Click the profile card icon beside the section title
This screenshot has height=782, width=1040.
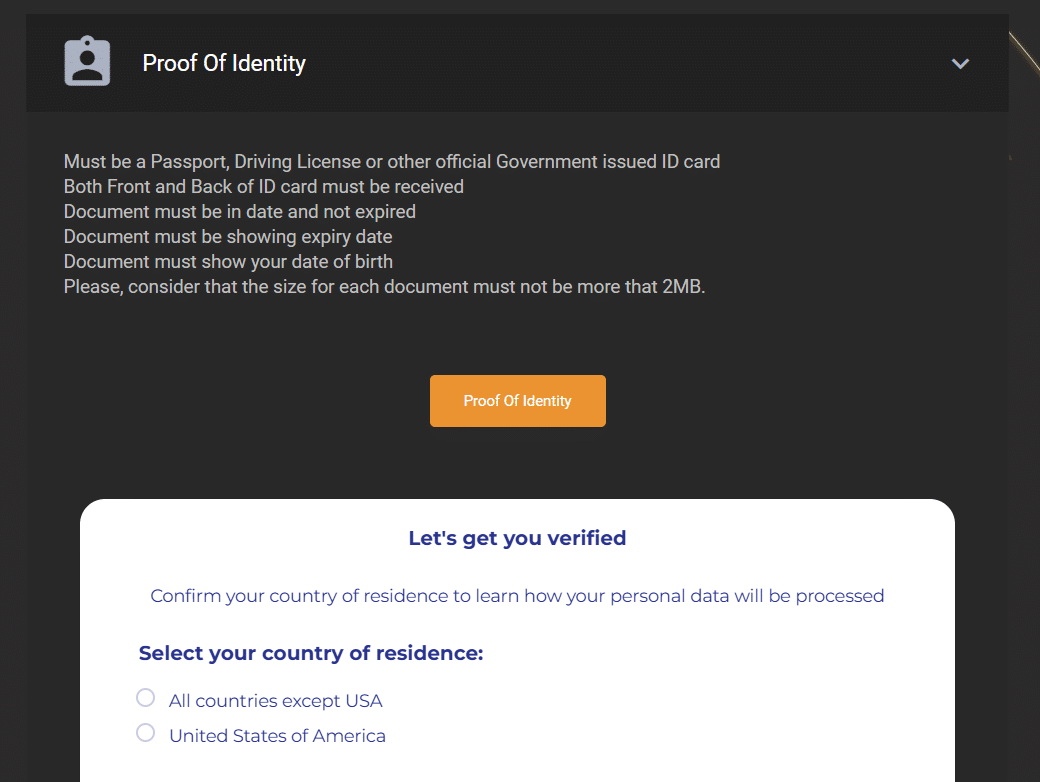pos(87,62)
